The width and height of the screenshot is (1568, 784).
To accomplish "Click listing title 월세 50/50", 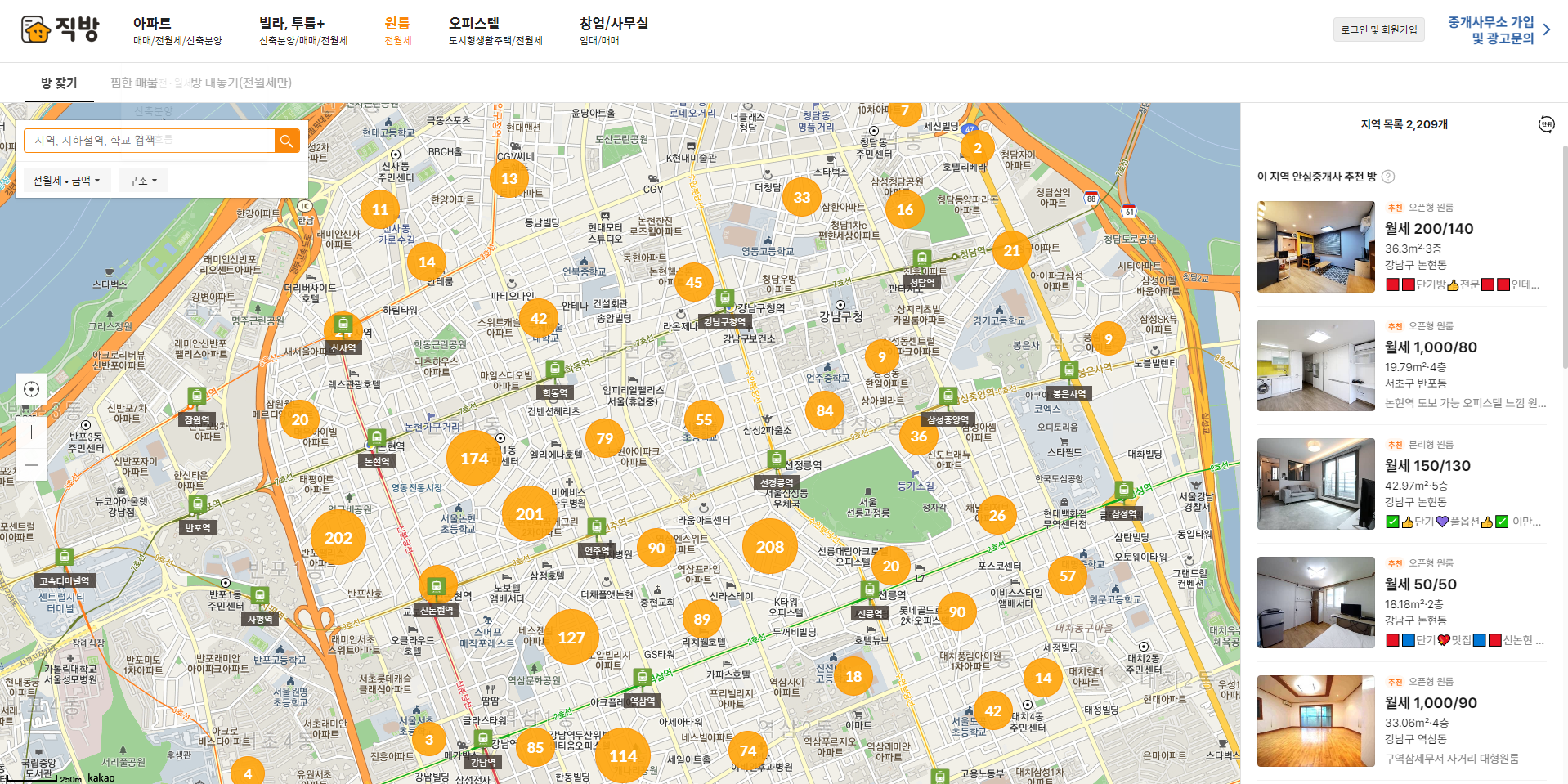I will click(1421, 585).
